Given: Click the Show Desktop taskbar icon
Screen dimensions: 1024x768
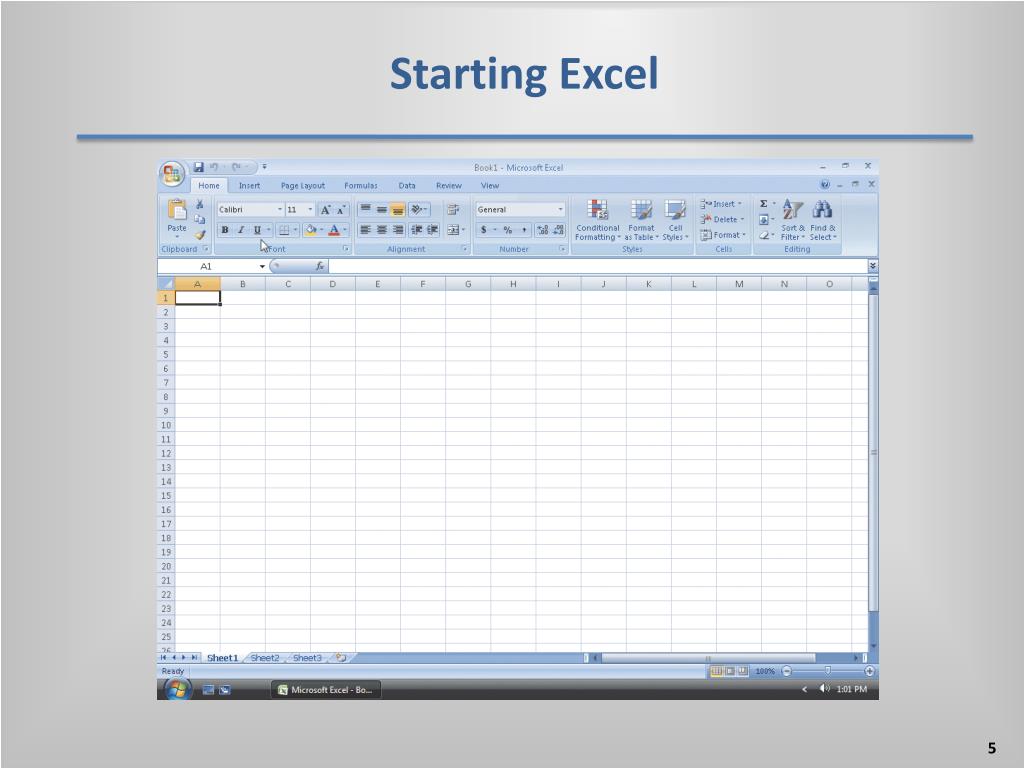Looking at the screenshot, I should 208,690.
